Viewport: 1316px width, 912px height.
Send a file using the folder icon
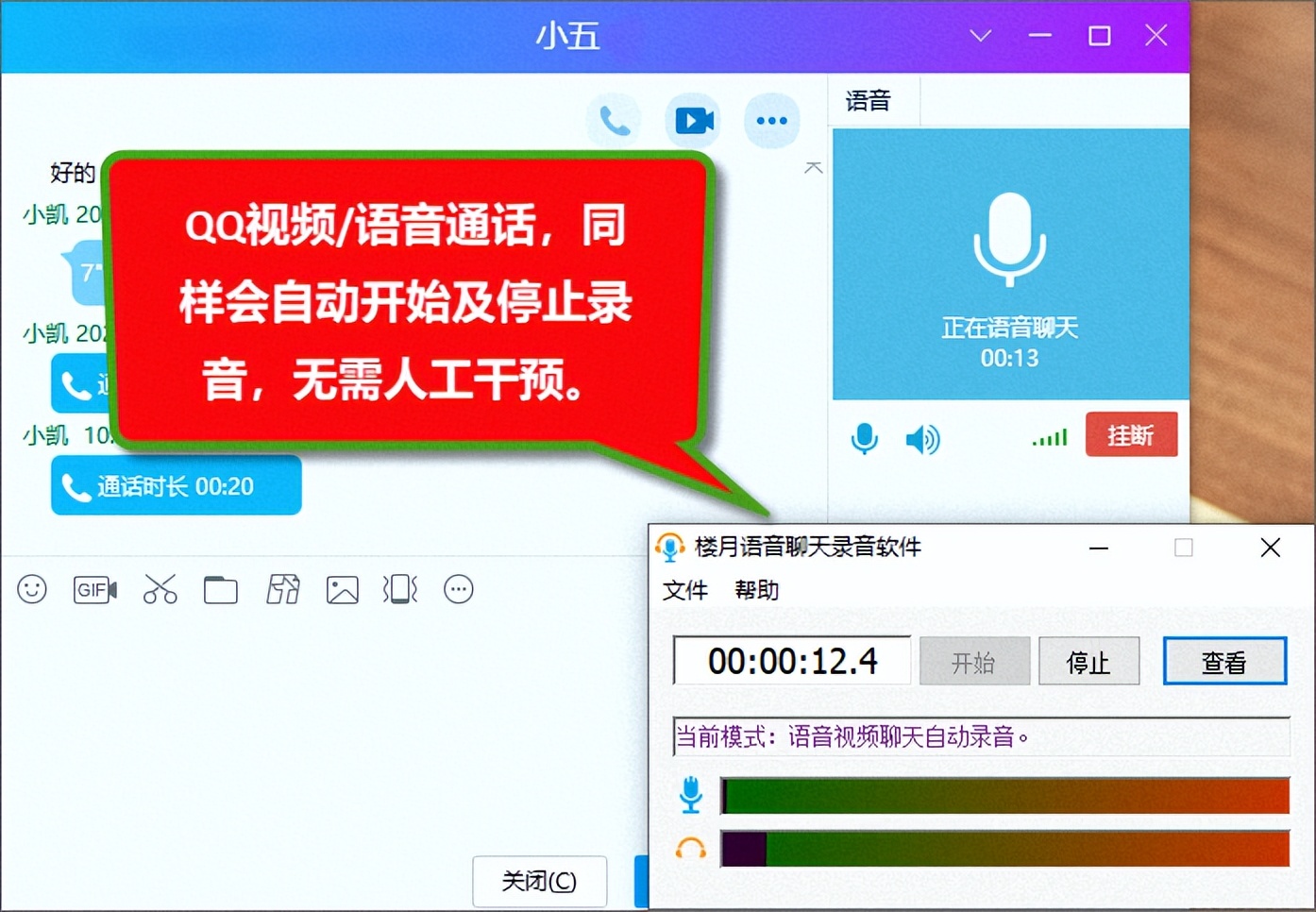[220, 589]
